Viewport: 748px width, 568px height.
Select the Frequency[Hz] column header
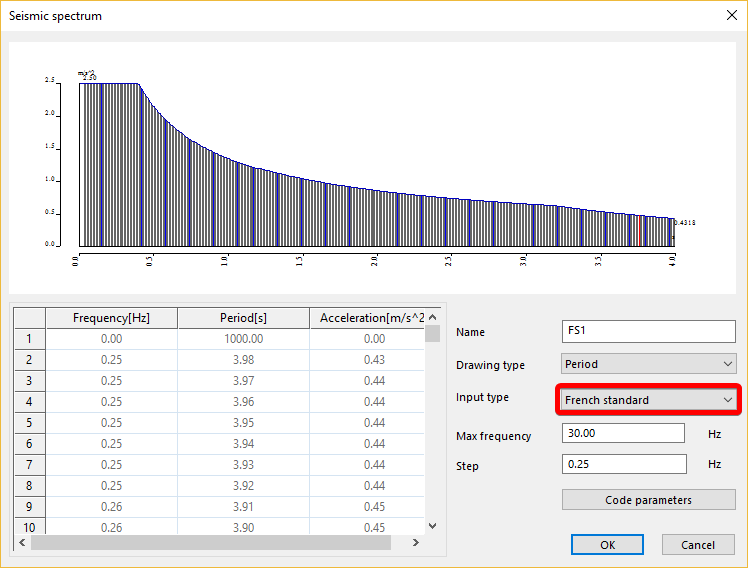coord(111,318)
